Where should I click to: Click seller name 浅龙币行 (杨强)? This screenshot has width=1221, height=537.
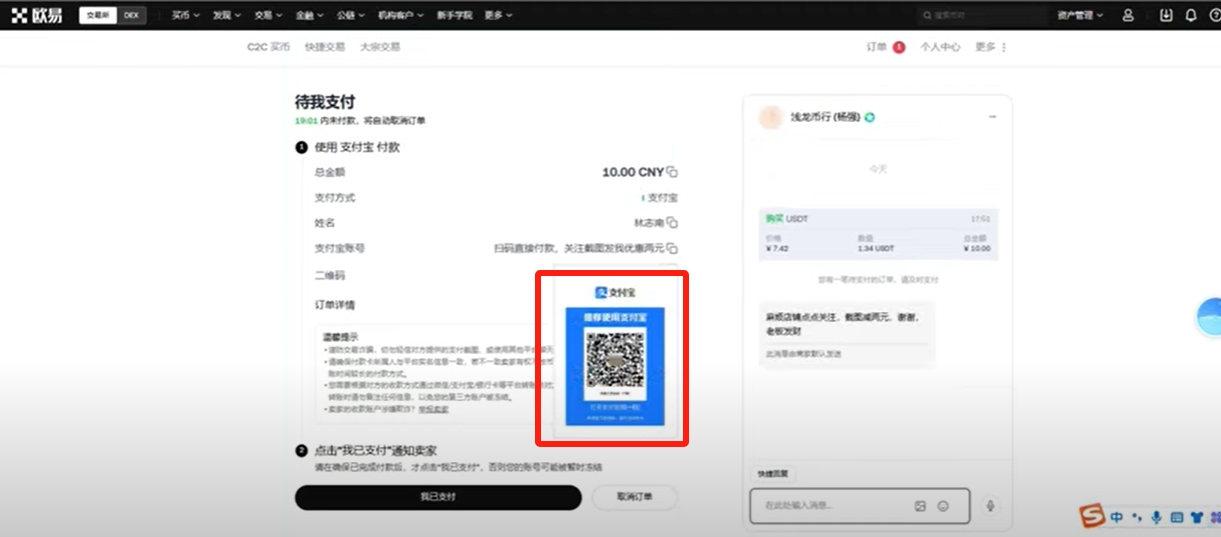[x=826, y=117]
